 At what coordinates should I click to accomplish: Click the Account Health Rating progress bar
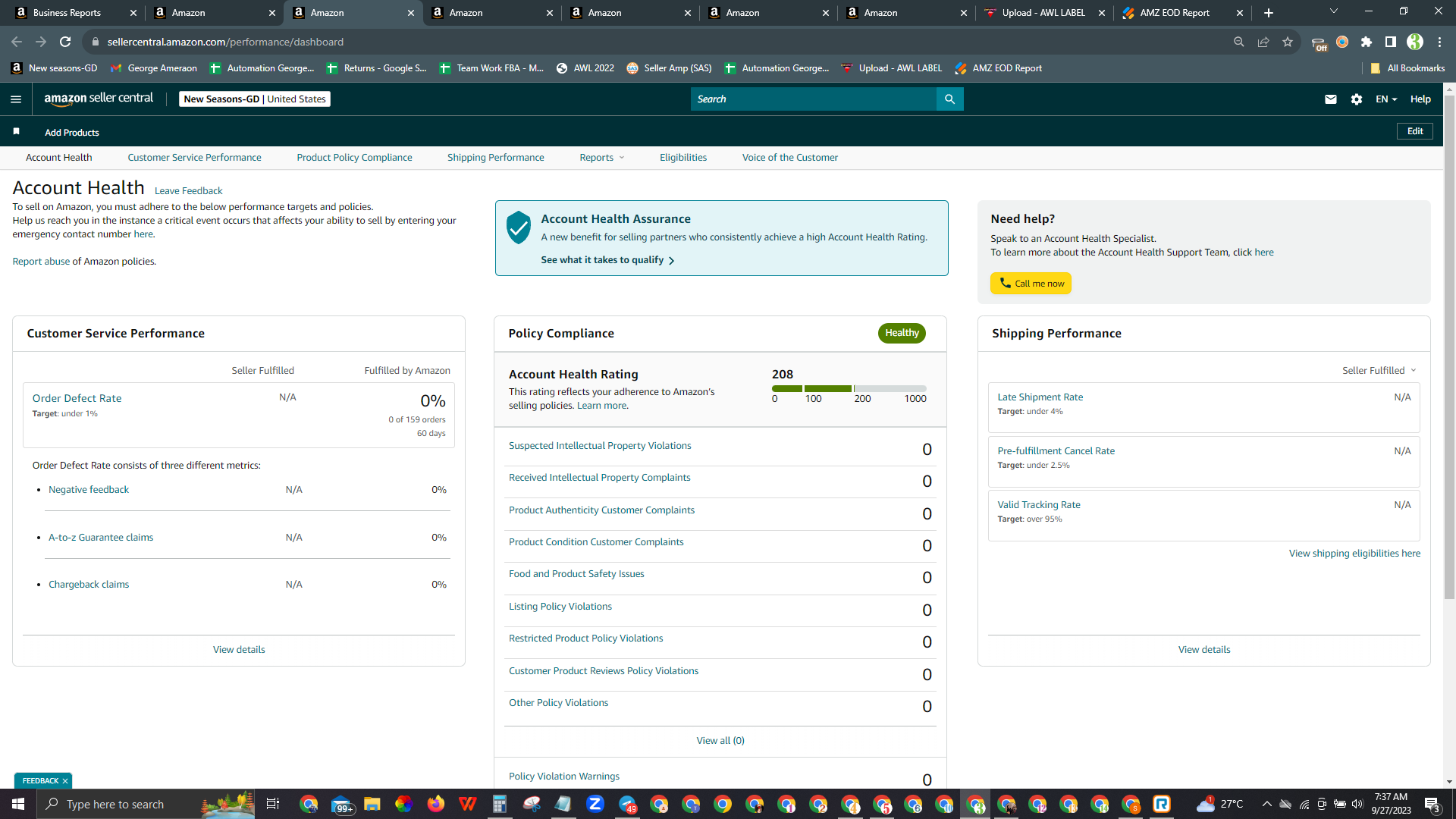849,388
